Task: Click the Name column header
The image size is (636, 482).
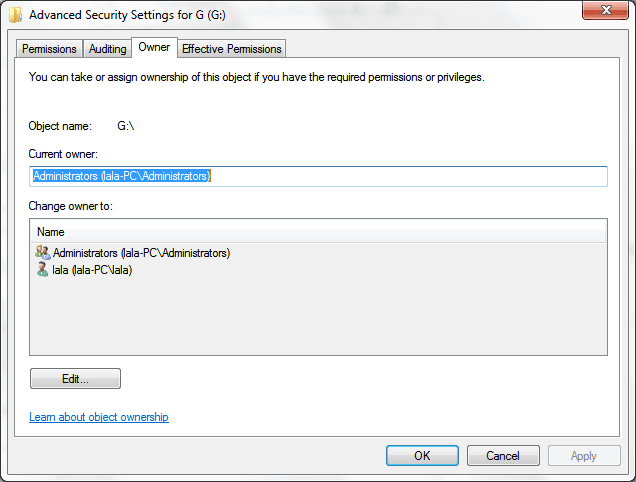Action: click(x=318, y=232)
